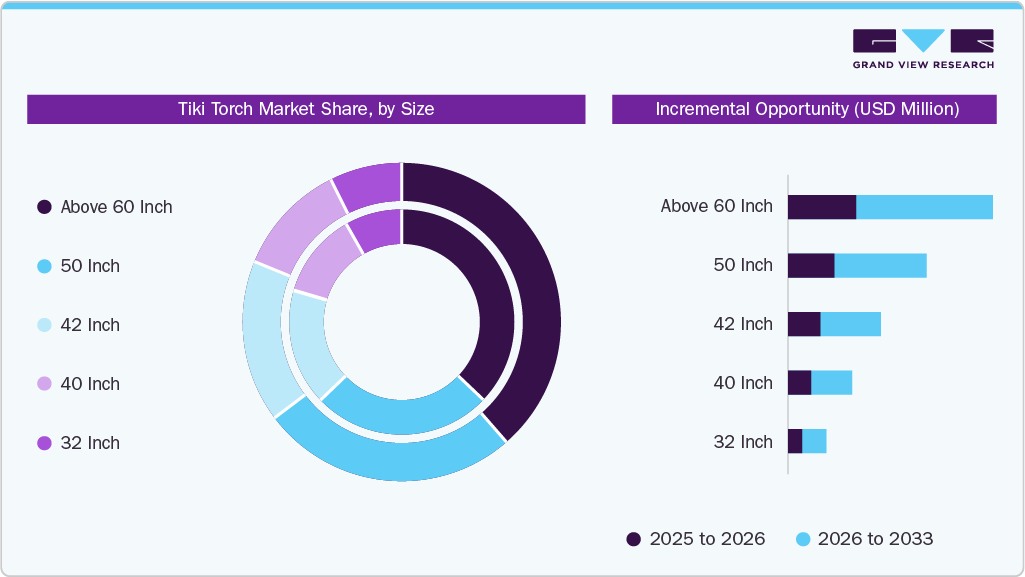This screenshot has width=1025, height=577.
Task: Open the Tiki Torch Market Share header
Action: [x=306, y=110]
